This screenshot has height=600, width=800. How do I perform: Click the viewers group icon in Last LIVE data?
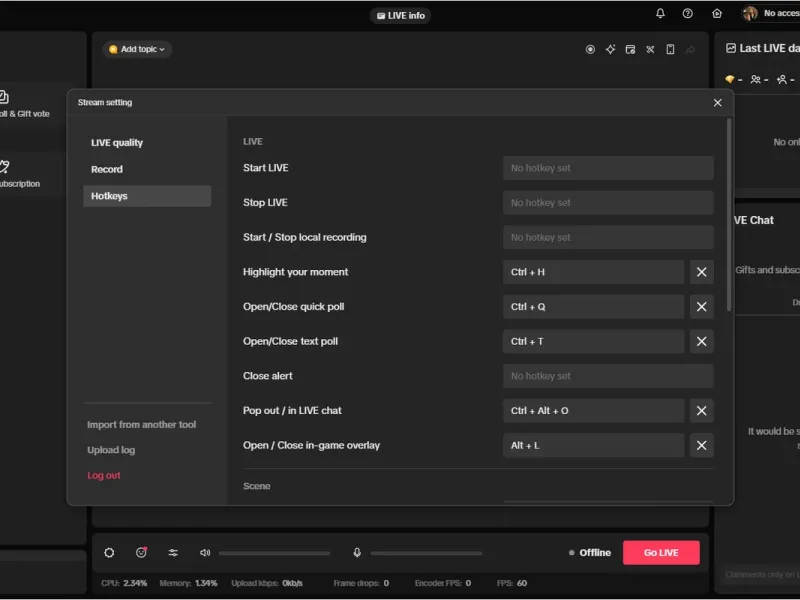pyautogui.click(x=756, y=79)
